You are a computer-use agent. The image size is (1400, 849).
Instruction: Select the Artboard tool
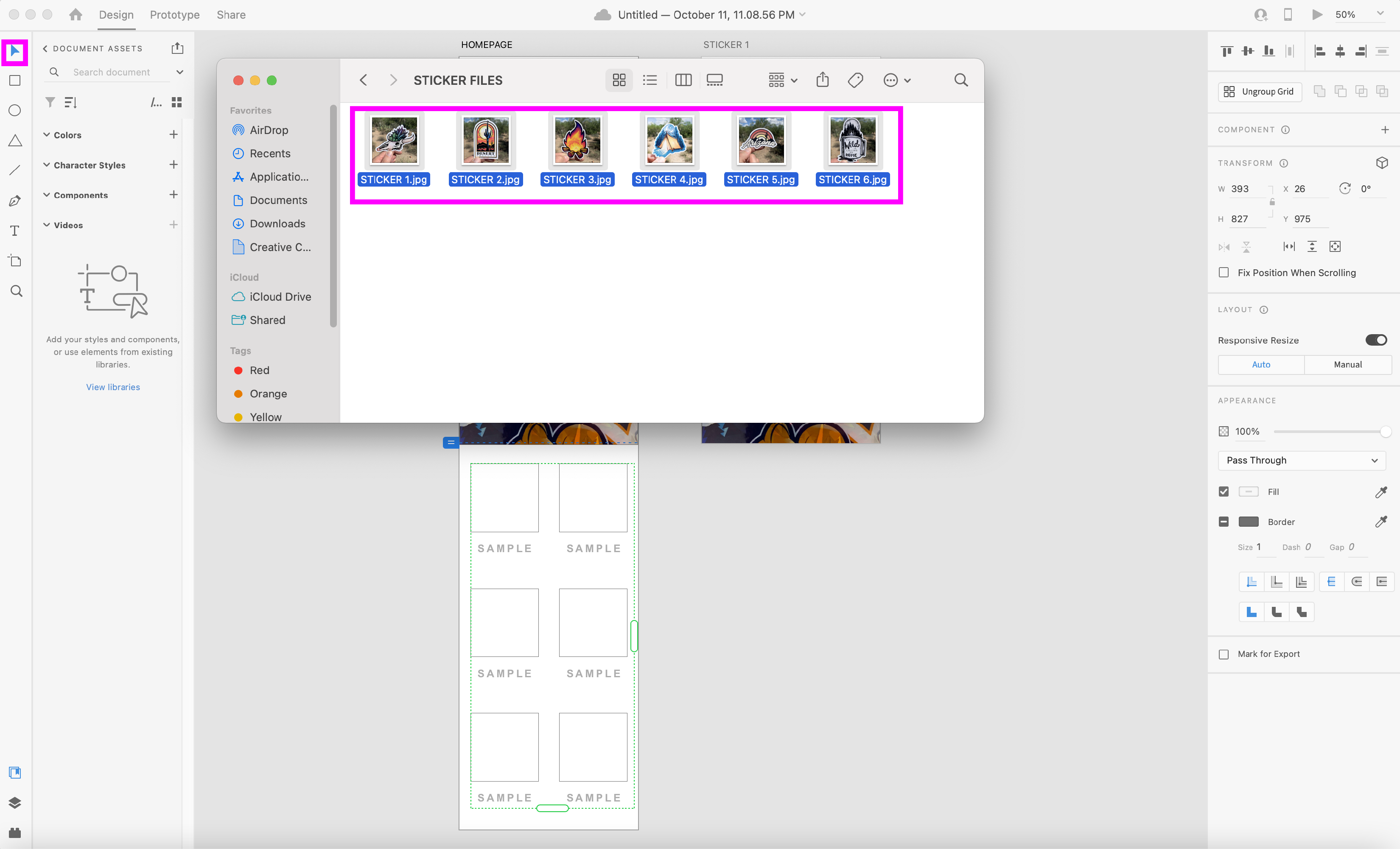[15, 261]
